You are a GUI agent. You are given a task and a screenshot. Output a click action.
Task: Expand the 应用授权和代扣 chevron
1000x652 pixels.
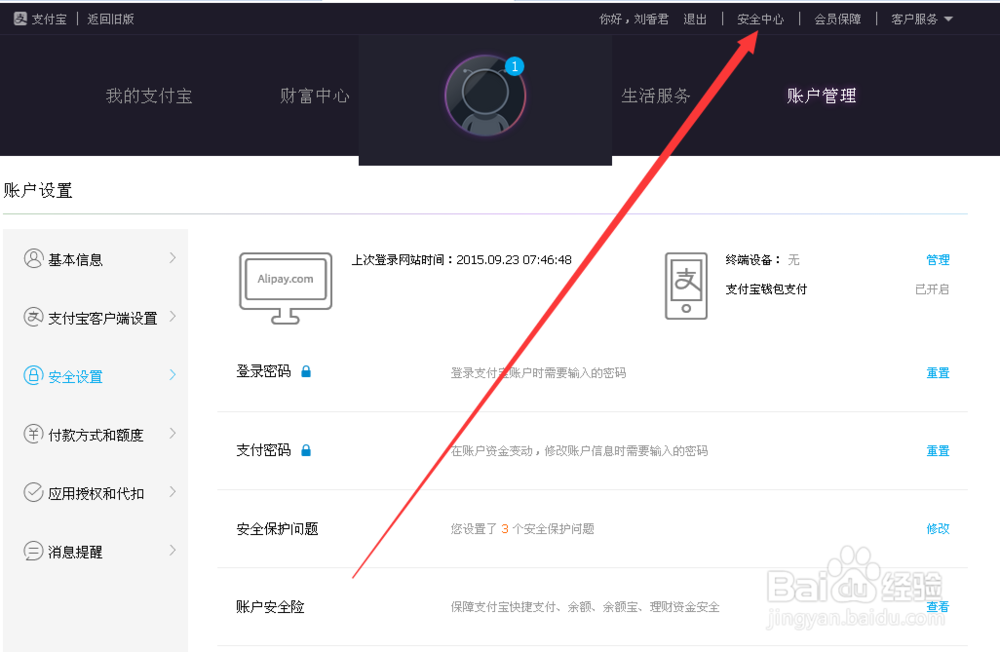[x=173, y=492]
